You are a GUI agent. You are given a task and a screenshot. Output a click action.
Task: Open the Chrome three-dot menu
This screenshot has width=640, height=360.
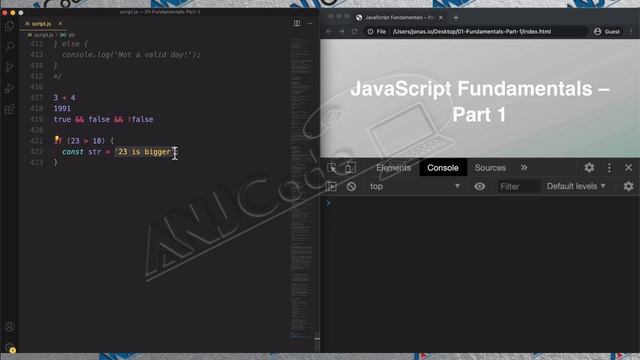coord(631,31)
